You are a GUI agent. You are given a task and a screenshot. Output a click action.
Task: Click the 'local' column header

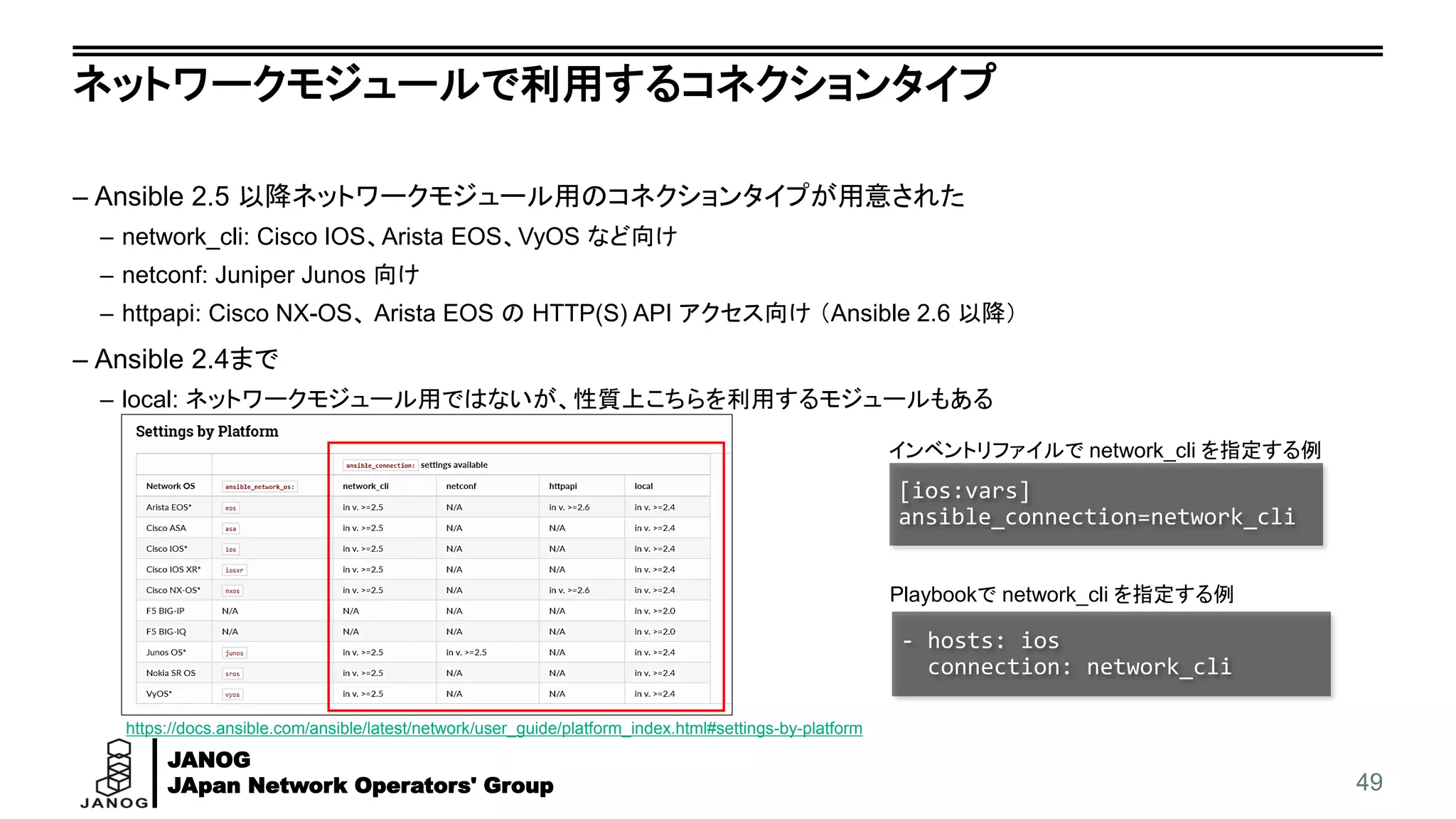tap(643, 486)
